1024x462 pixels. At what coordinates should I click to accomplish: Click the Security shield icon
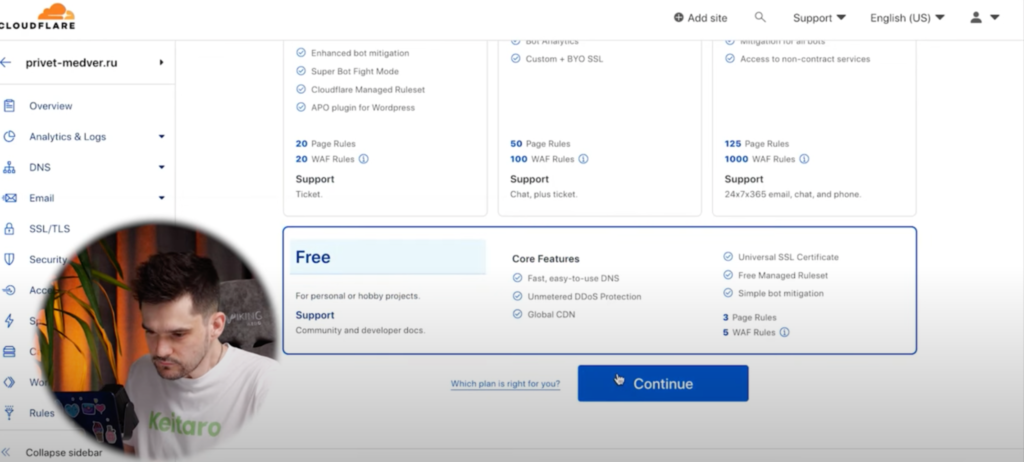click(9, 259)
